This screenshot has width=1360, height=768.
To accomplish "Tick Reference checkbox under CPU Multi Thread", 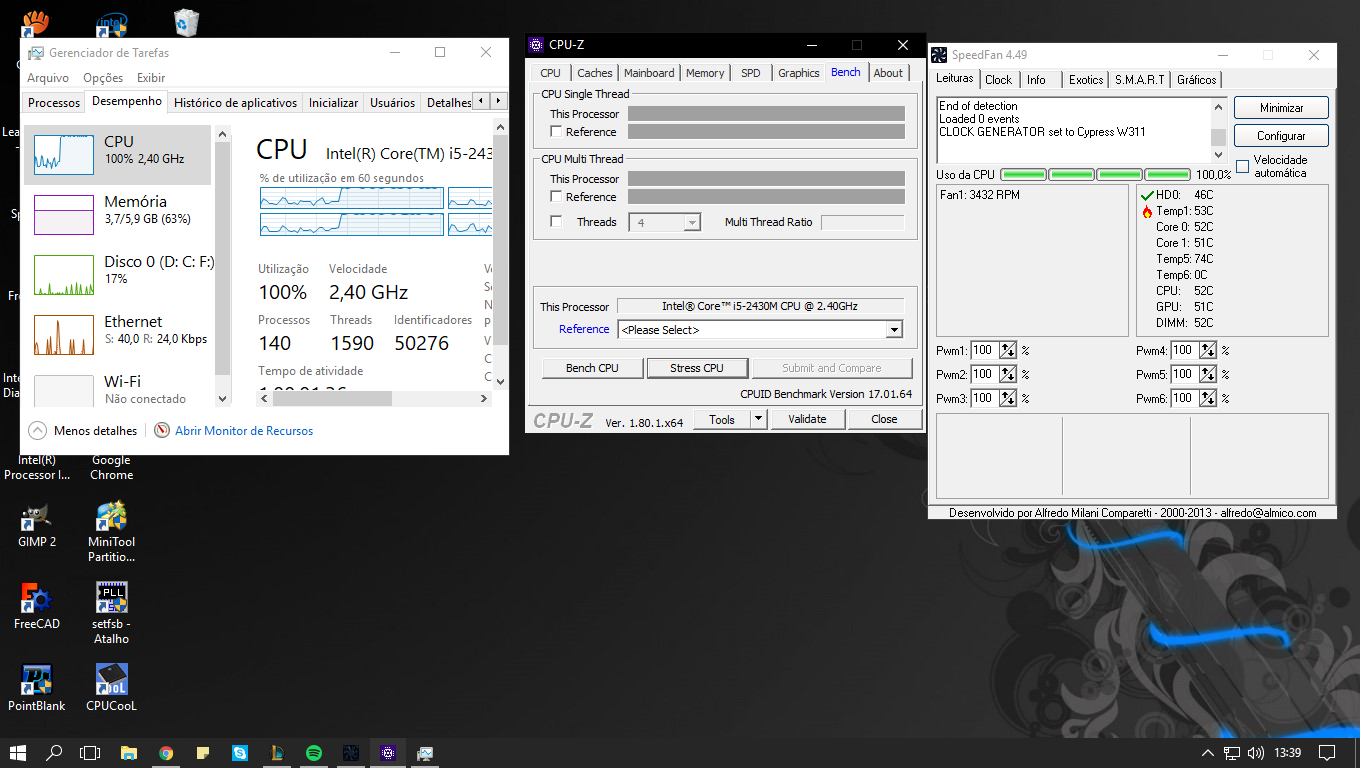I will (556, 197).
